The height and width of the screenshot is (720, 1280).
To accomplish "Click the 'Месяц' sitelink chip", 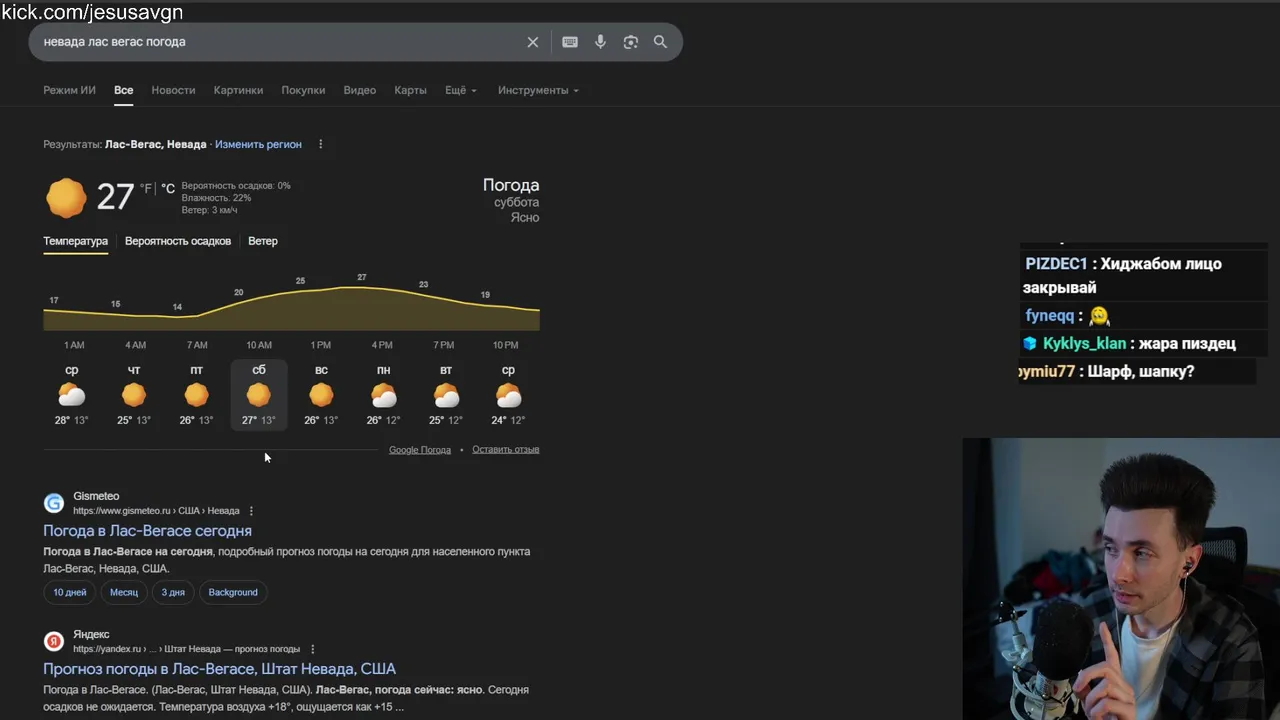I will point(124,592).
